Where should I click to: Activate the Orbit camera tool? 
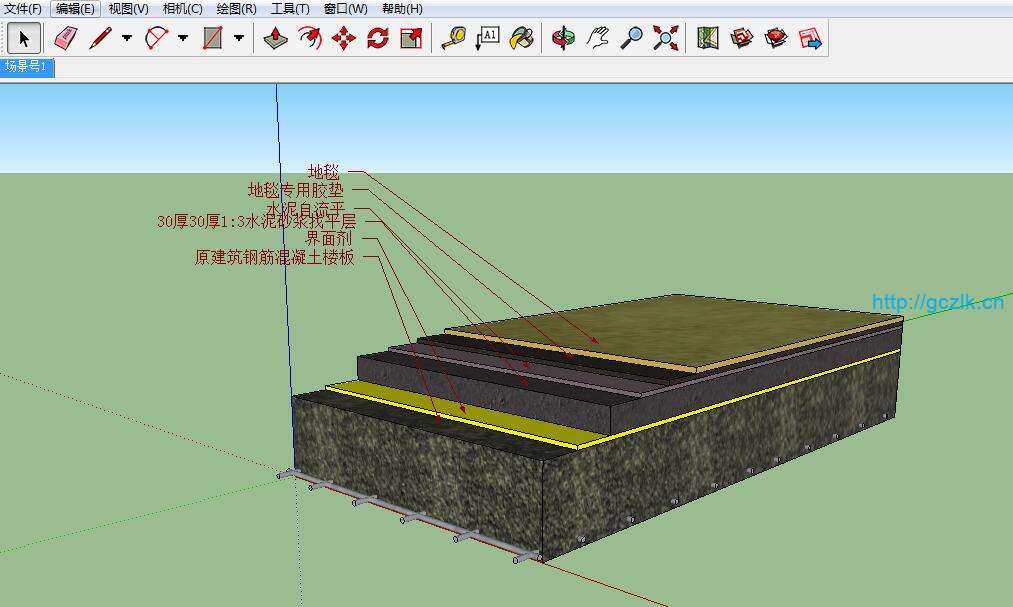(x=564, y=39)
